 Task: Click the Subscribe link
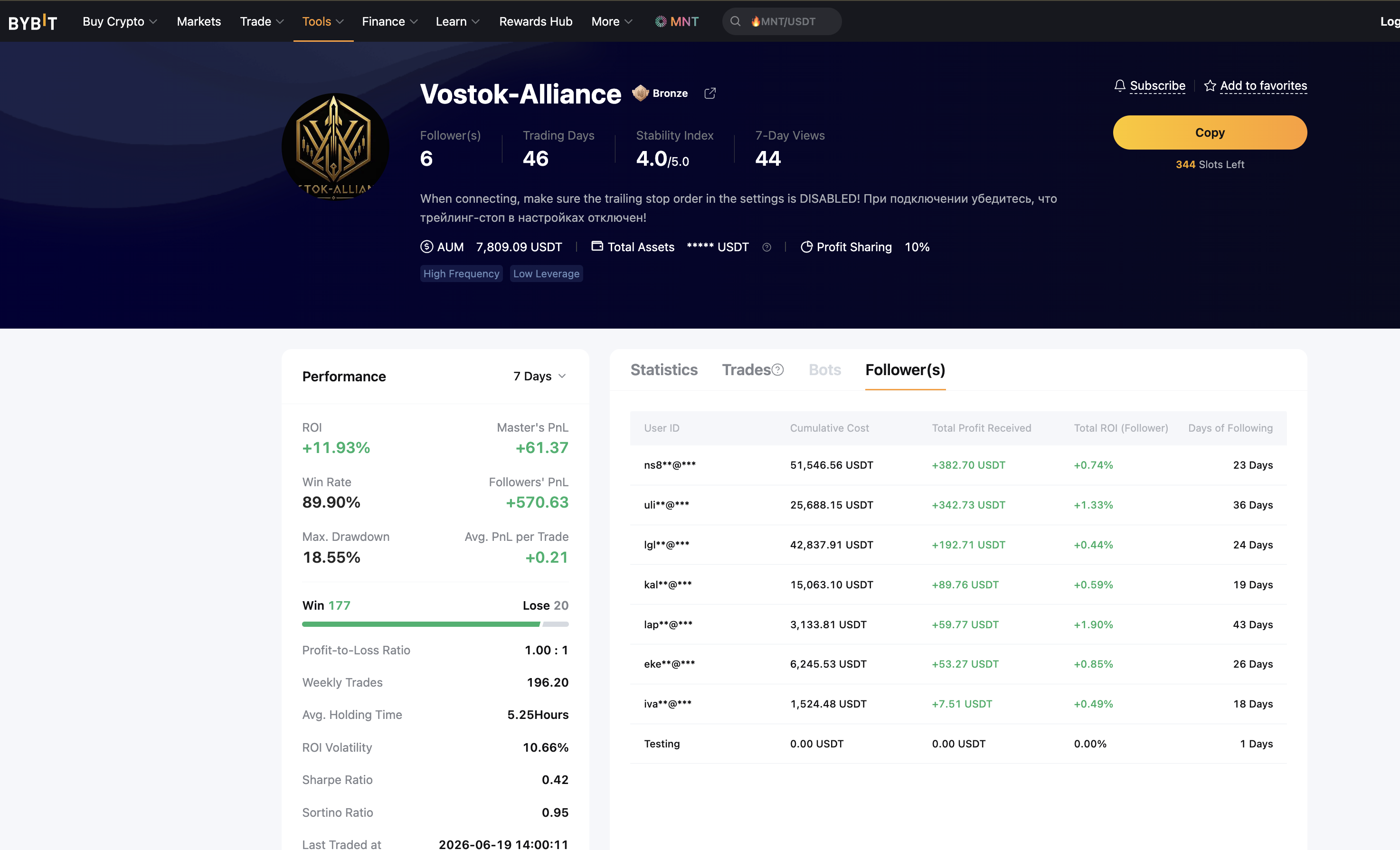[1157, 86]
